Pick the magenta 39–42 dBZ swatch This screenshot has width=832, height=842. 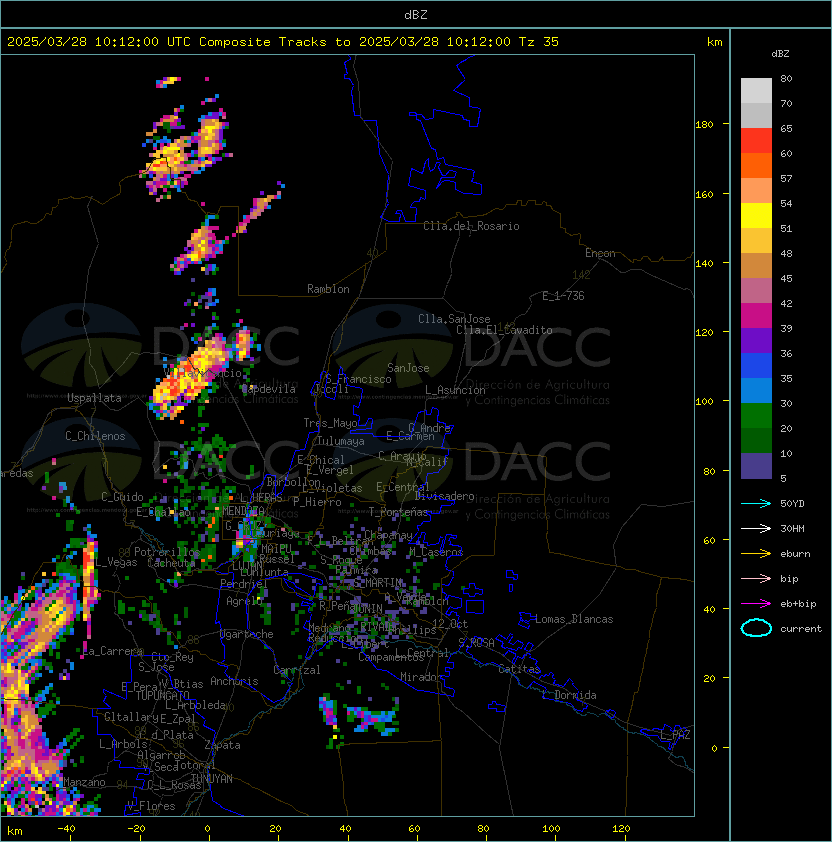756,316
